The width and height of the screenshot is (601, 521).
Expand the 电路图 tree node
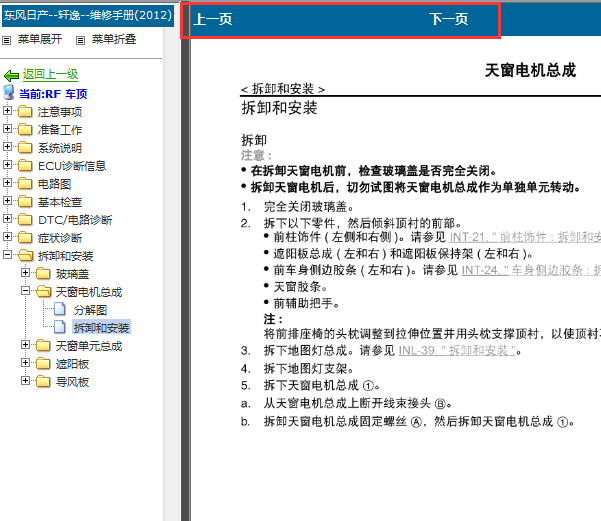click(7, 182)
